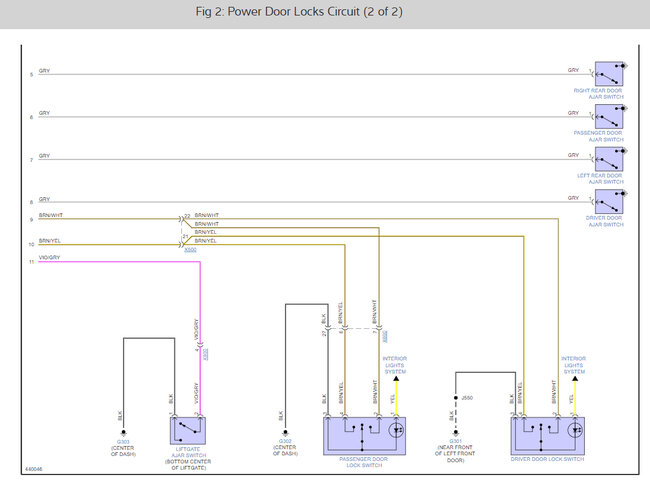Image resolution: width=650 pixels, height=487 pixels.
Task: Follow the Driver Door Lock Switch label link
Action: tap(547, 459)
